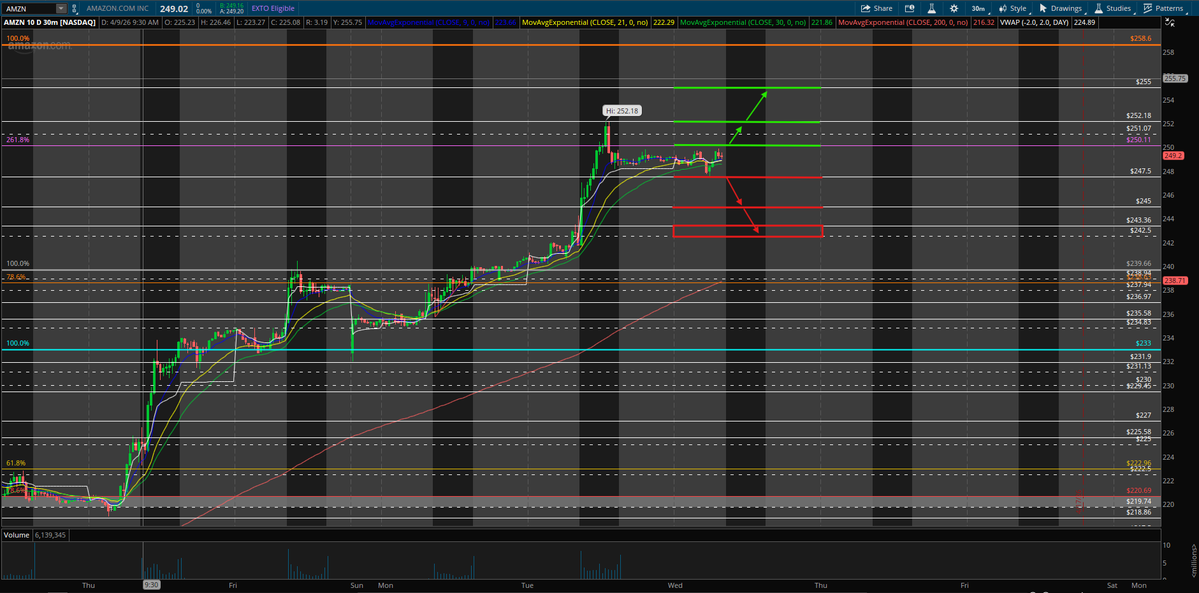Viewport: 1199px width, 593px height.
Task: Open the flask icon next to the settings gear
Action: point(931,8)
